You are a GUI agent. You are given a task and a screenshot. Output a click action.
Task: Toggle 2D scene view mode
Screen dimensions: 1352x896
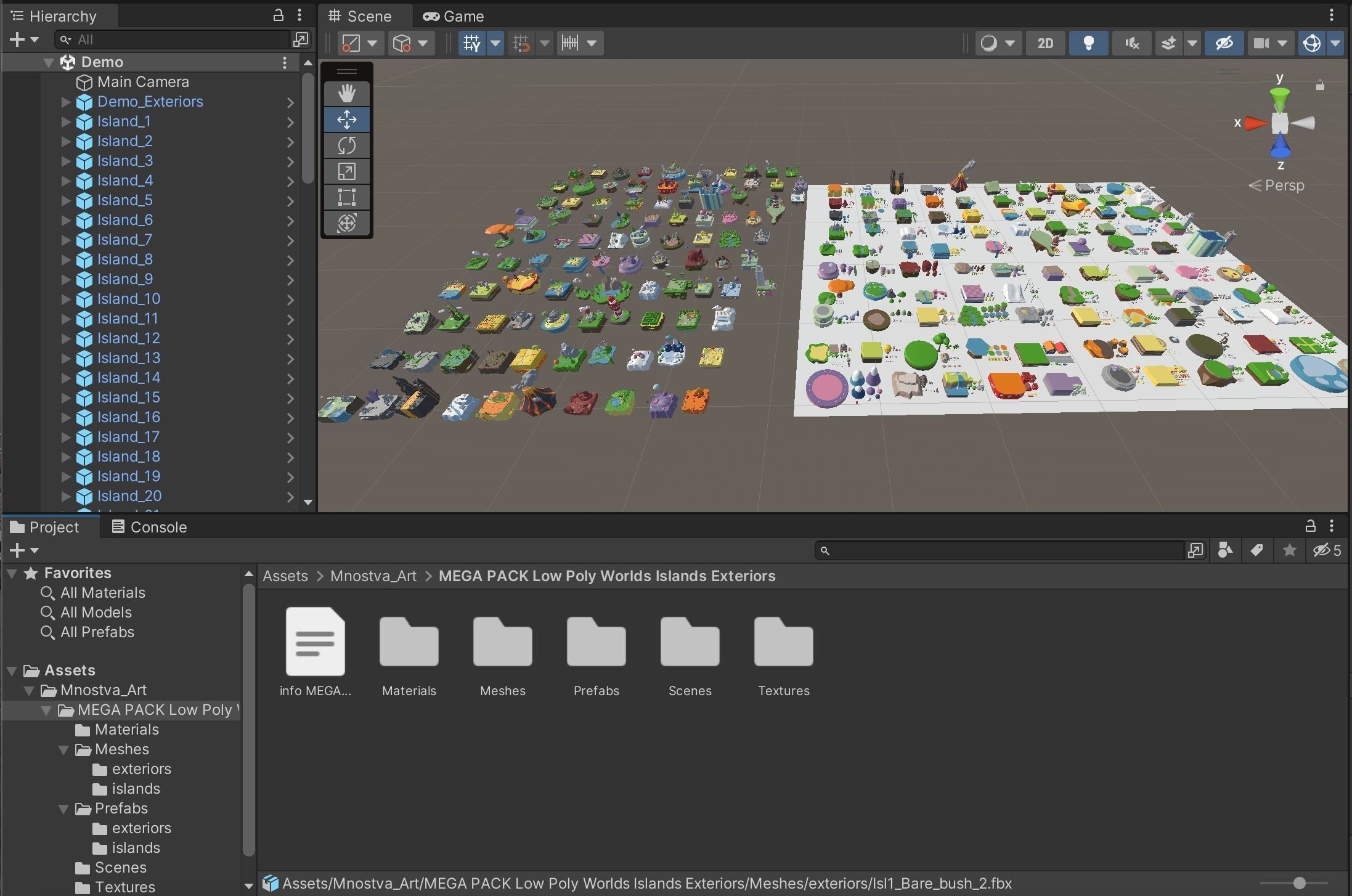click(1045, 43)
